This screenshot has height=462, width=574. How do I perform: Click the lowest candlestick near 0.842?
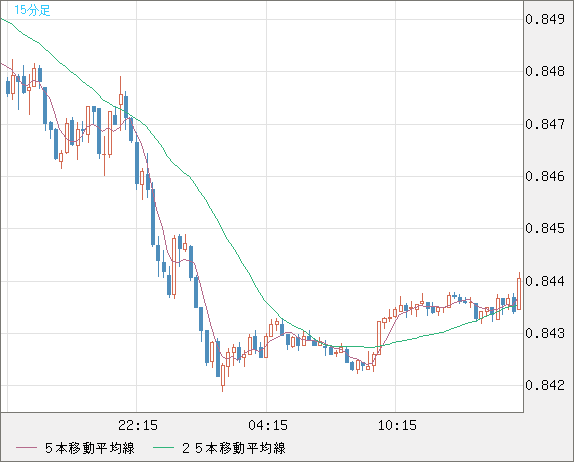[x=223, y=376]
